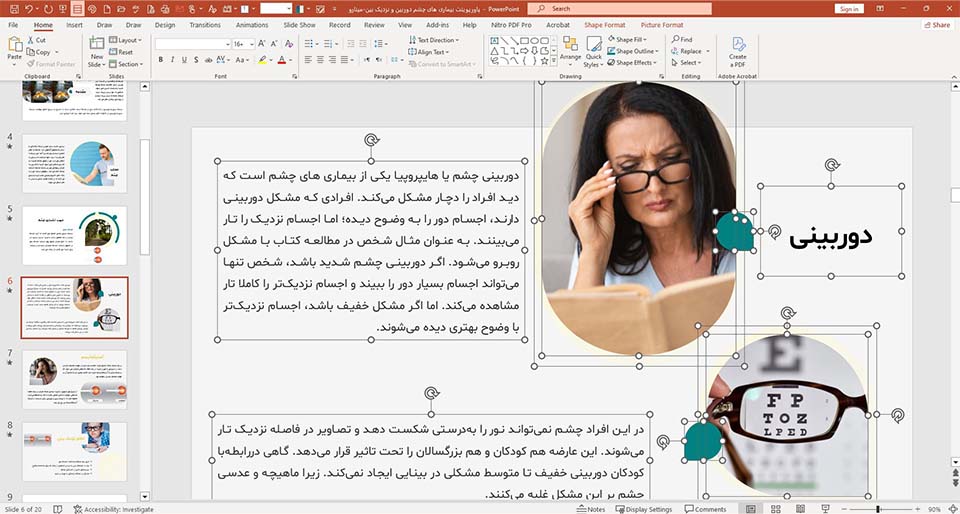This screenshot has height=514, width=960.
Task: Select slide 7 thumbnail
Action: pos(74,379)
